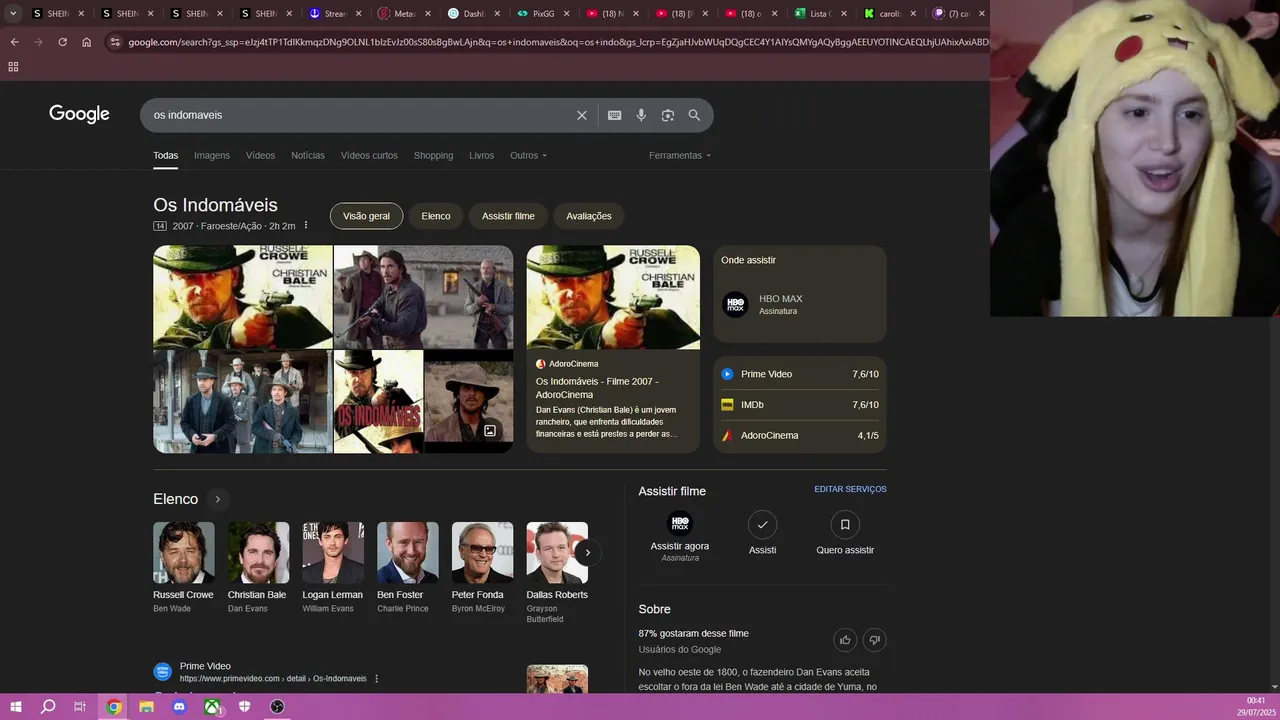
Task: Open site information icon in address bar
Action: (115, 42)
